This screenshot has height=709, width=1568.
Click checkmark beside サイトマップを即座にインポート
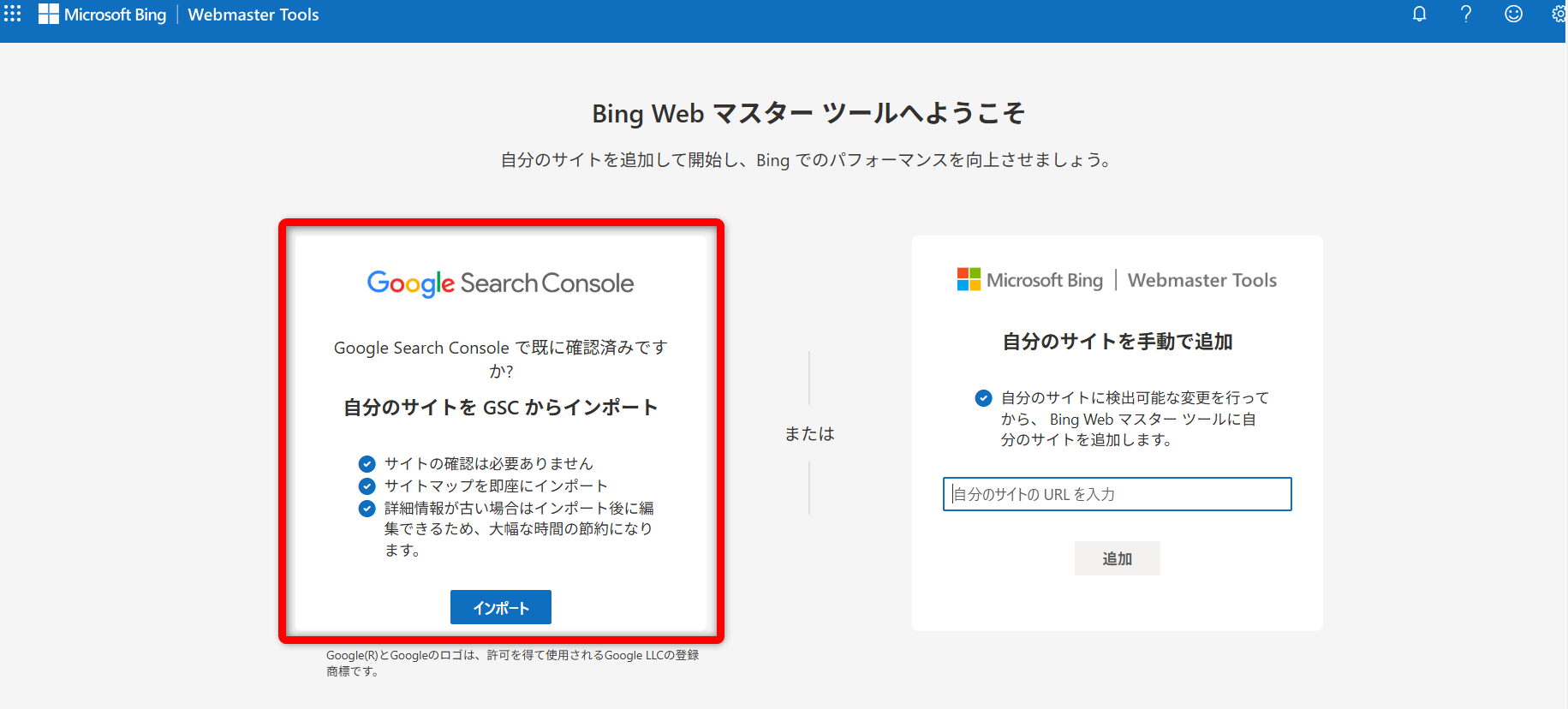[367, 486]
